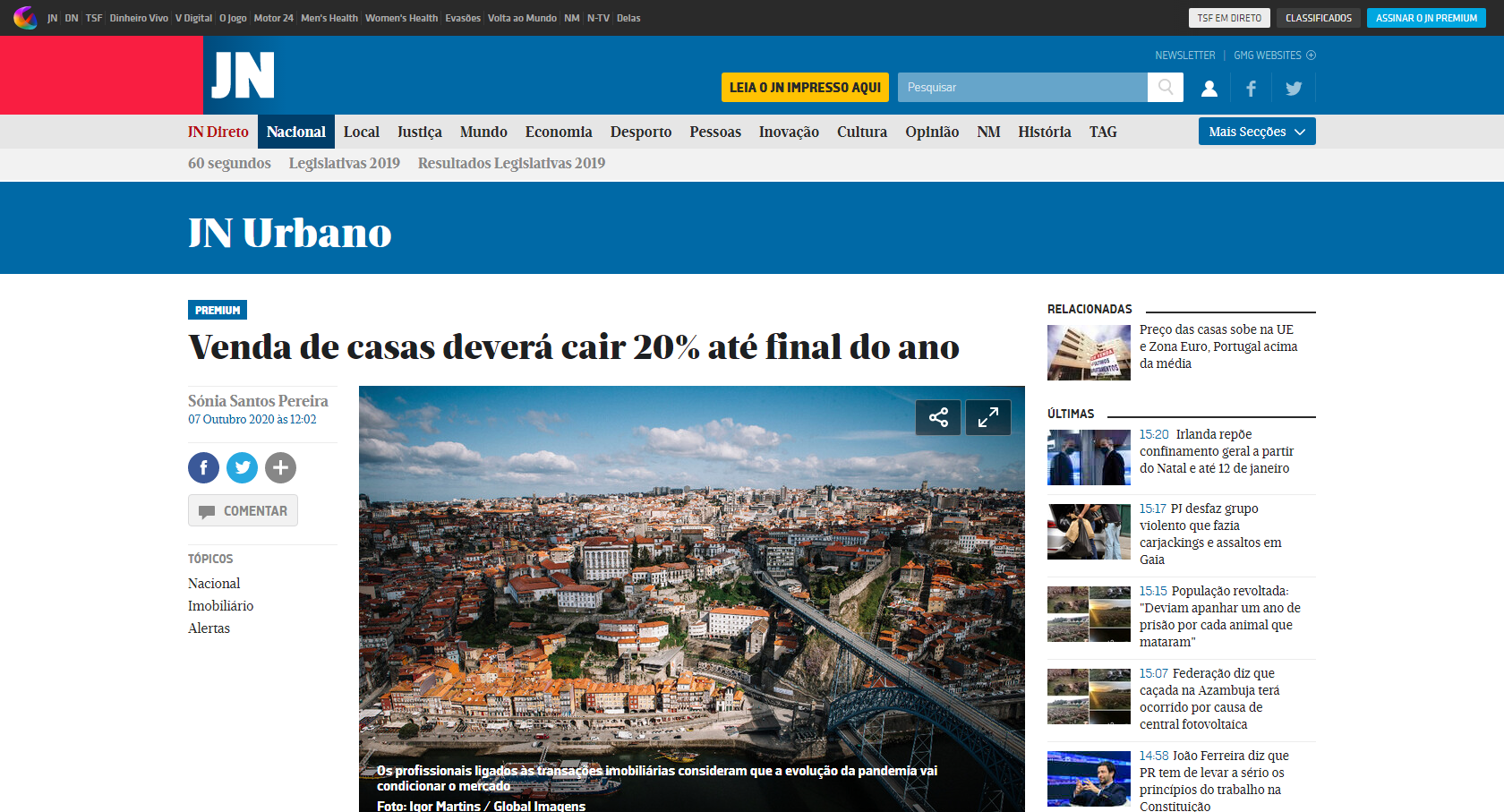Open thumbnail for PJ carjackings story
Image resolution: width=1504 pixels, height=812 pixels.
pos(1089,532)
